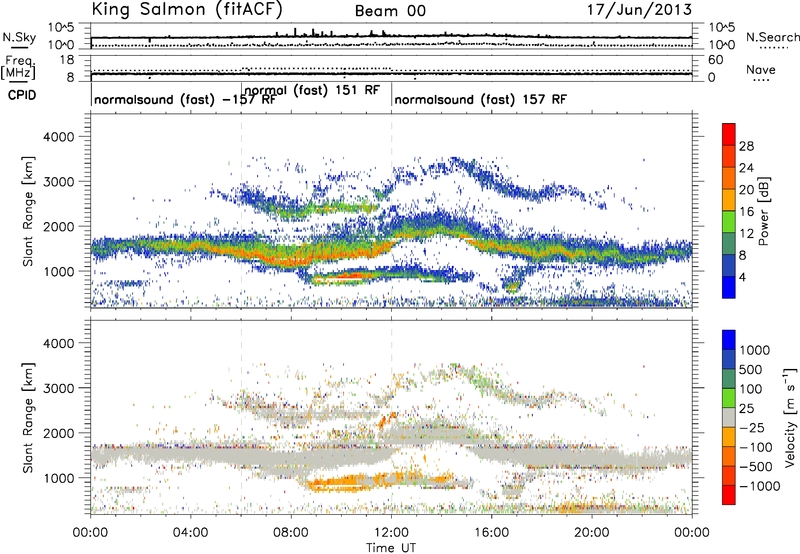Click the 'N.Sky' legend label
The height and width of the screenshot is (554, 800).
coord(19,37)
